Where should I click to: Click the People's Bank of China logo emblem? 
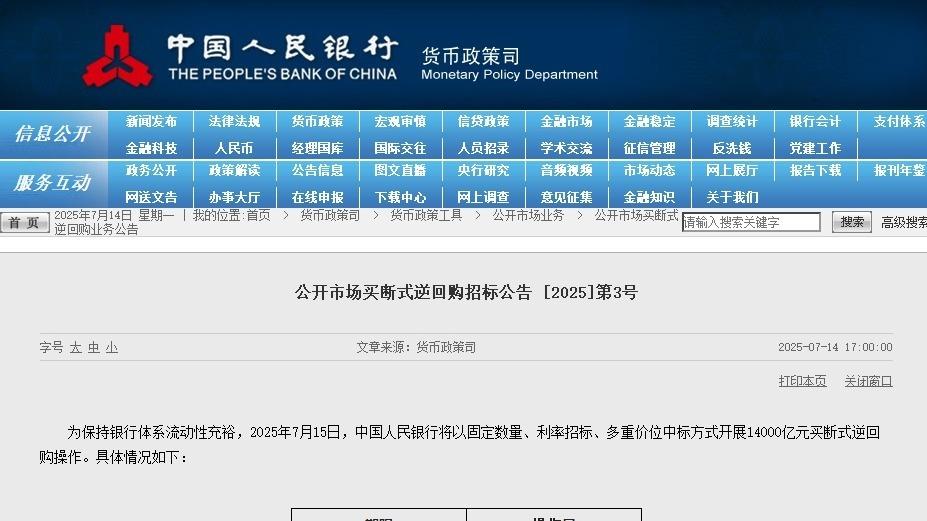click(x=117, y=56)
